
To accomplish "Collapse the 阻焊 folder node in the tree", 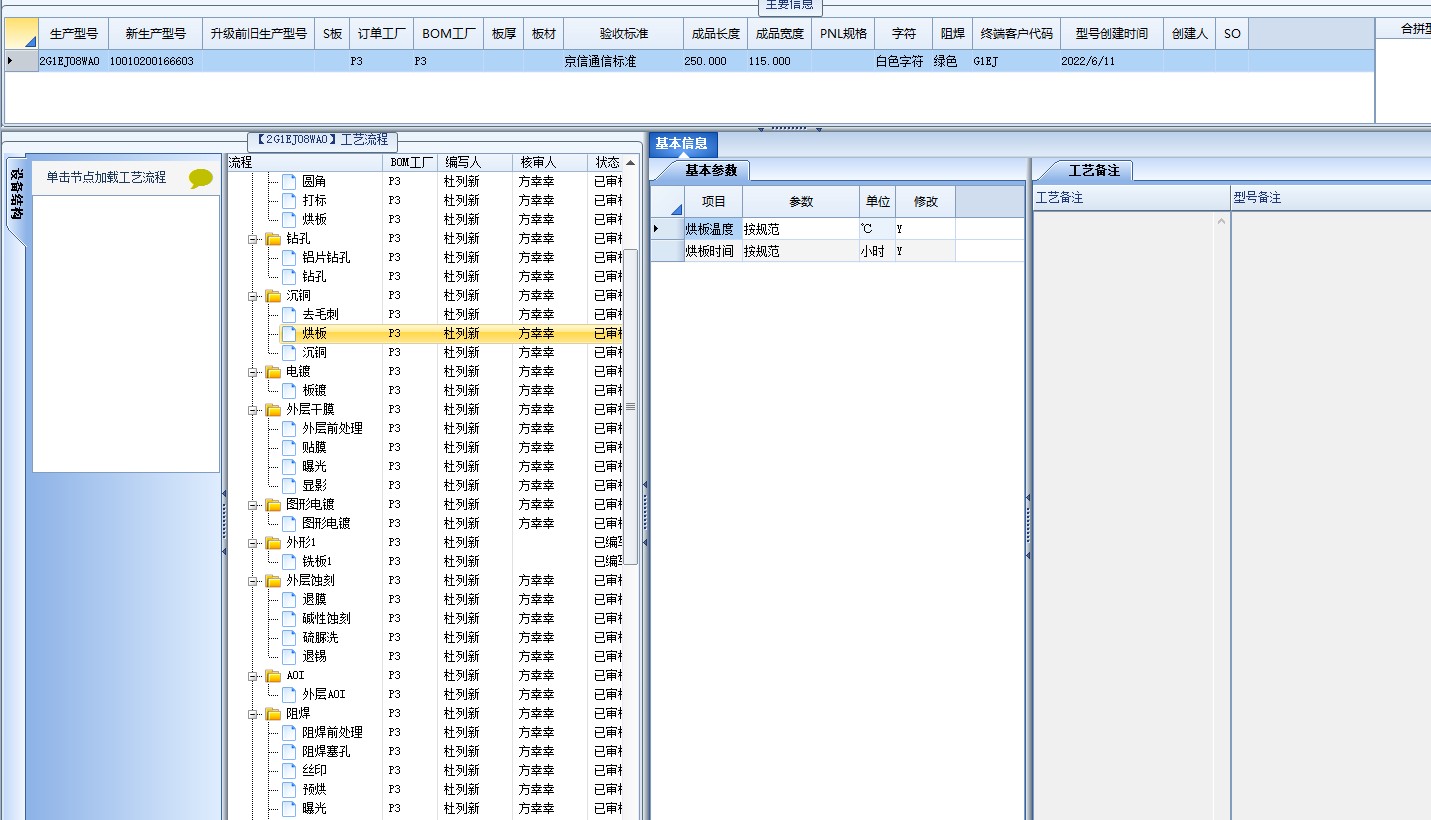I will [254, 714].
